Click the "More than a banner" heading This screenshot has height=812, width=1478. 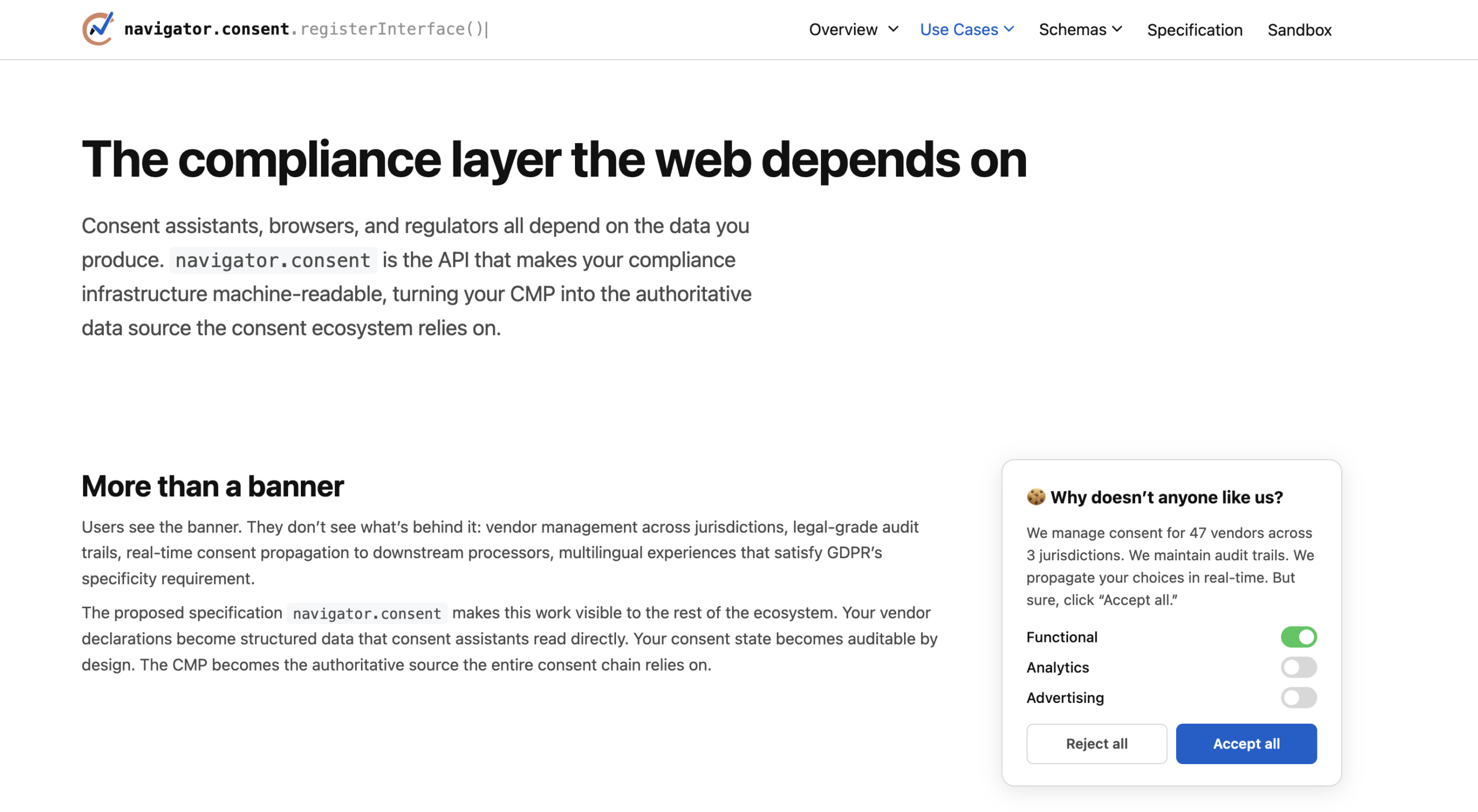[212, 486]
